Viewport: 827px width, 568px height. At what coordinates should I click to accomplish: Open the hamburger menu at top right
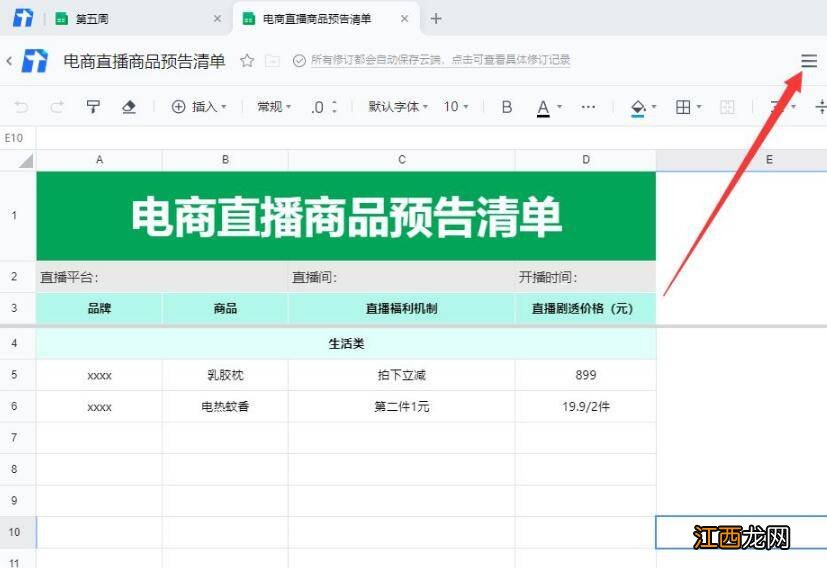tap(809, 61)
